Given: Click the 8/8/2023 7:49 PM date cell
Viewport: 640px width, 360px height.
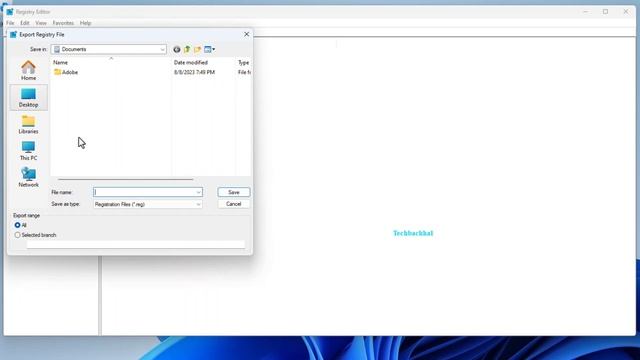Looking at the screenshot, I should tap(194, 72).
